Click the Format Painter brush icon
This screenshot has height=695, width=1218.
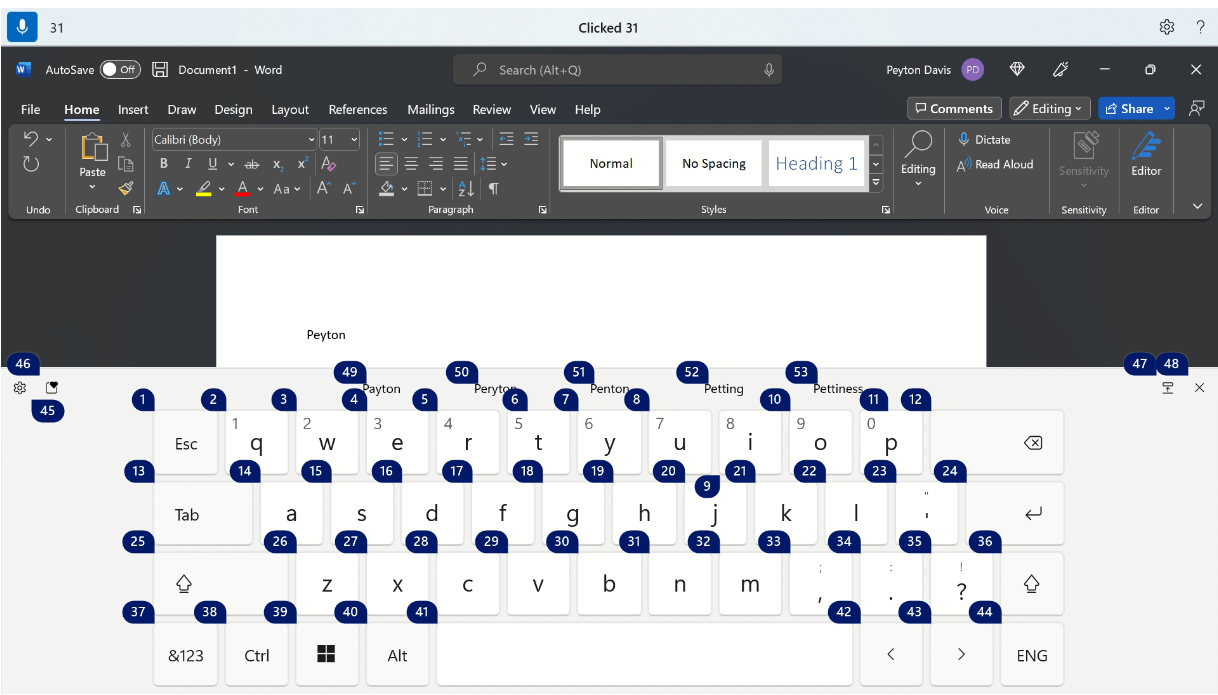click(x=126, y=188)
